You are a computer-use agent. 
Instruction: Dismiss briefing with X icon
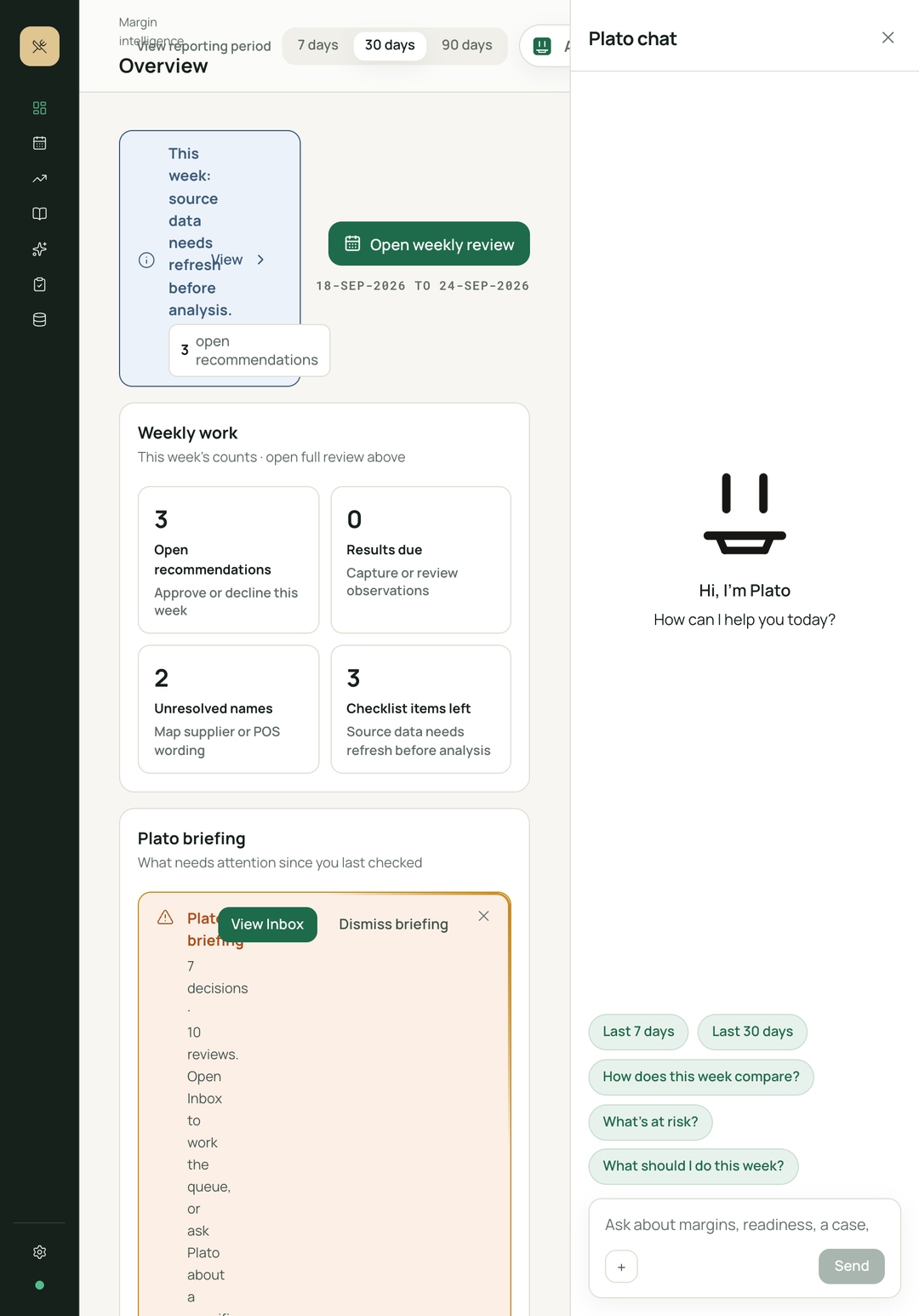(483, 916)
